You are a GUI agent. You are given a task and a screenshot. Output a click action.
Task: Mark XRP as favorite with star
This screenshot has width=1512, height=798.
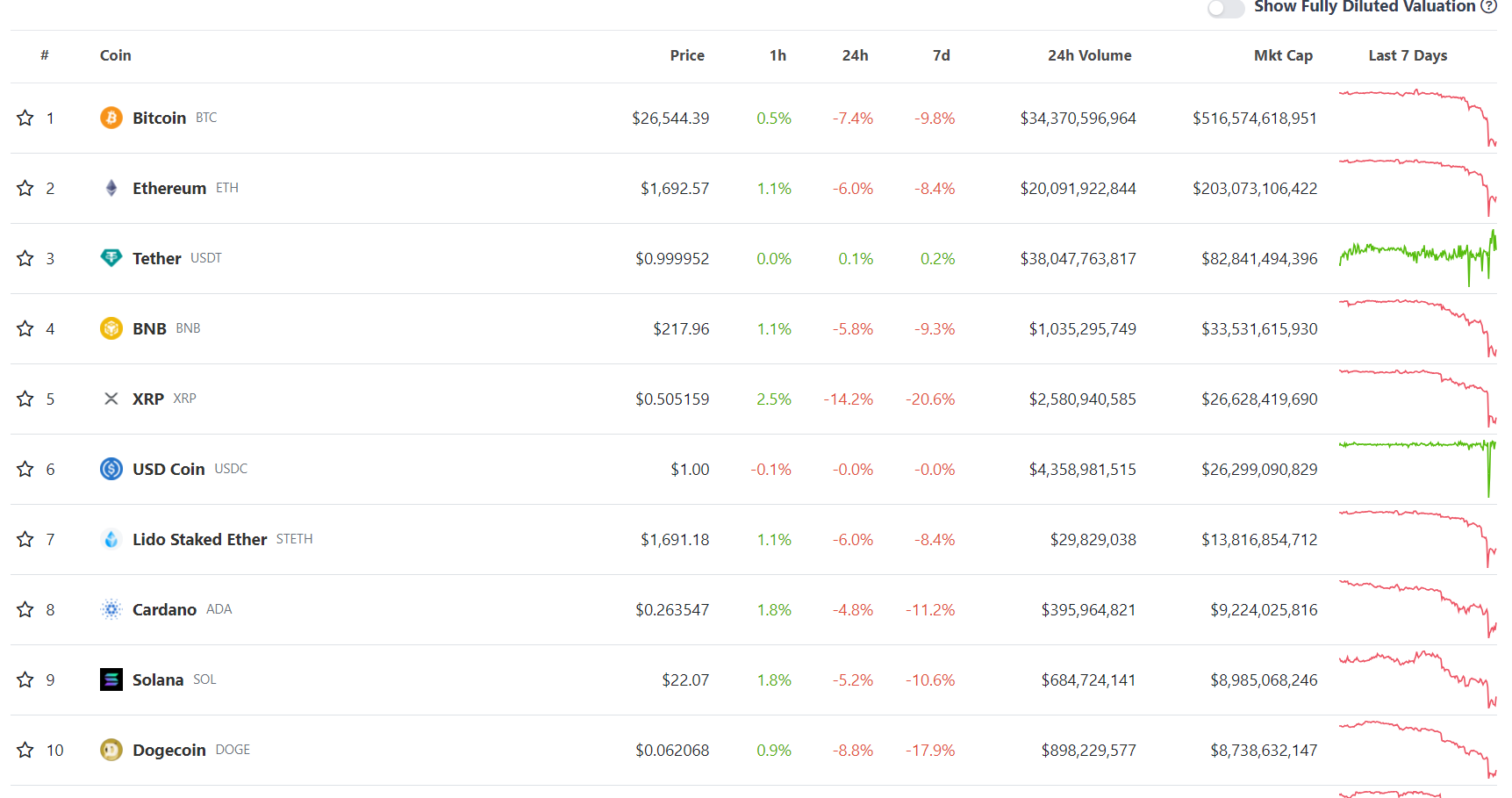point(25,399)
